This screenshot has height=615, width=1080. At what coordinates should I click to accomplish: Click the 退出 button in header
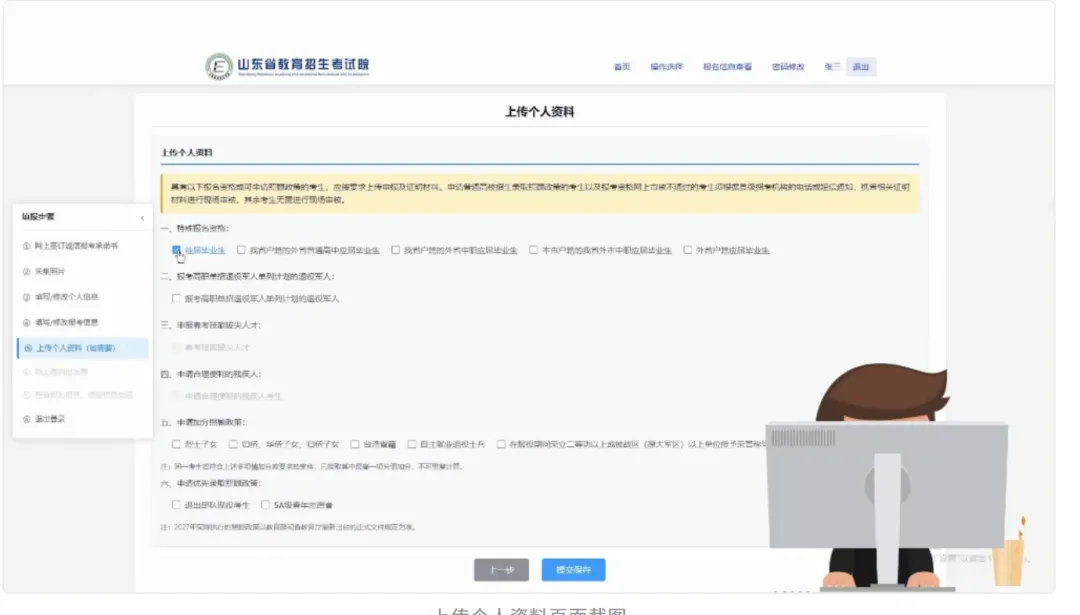click(x=861, y=67)
